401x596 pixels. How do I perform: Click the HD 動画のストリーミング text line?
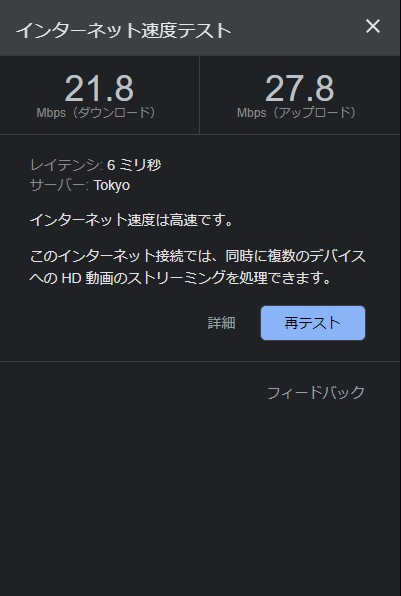181,278
